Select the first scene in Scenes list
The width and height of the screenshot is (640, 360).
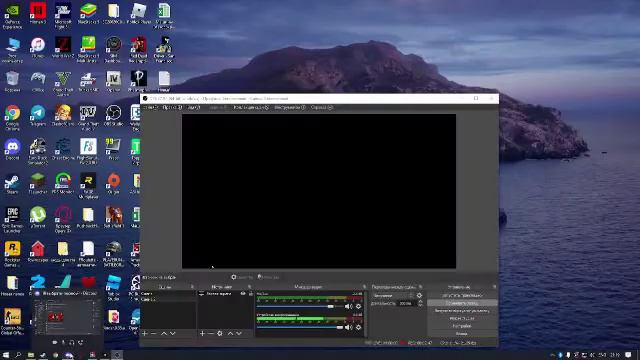[x=168, y=293]
